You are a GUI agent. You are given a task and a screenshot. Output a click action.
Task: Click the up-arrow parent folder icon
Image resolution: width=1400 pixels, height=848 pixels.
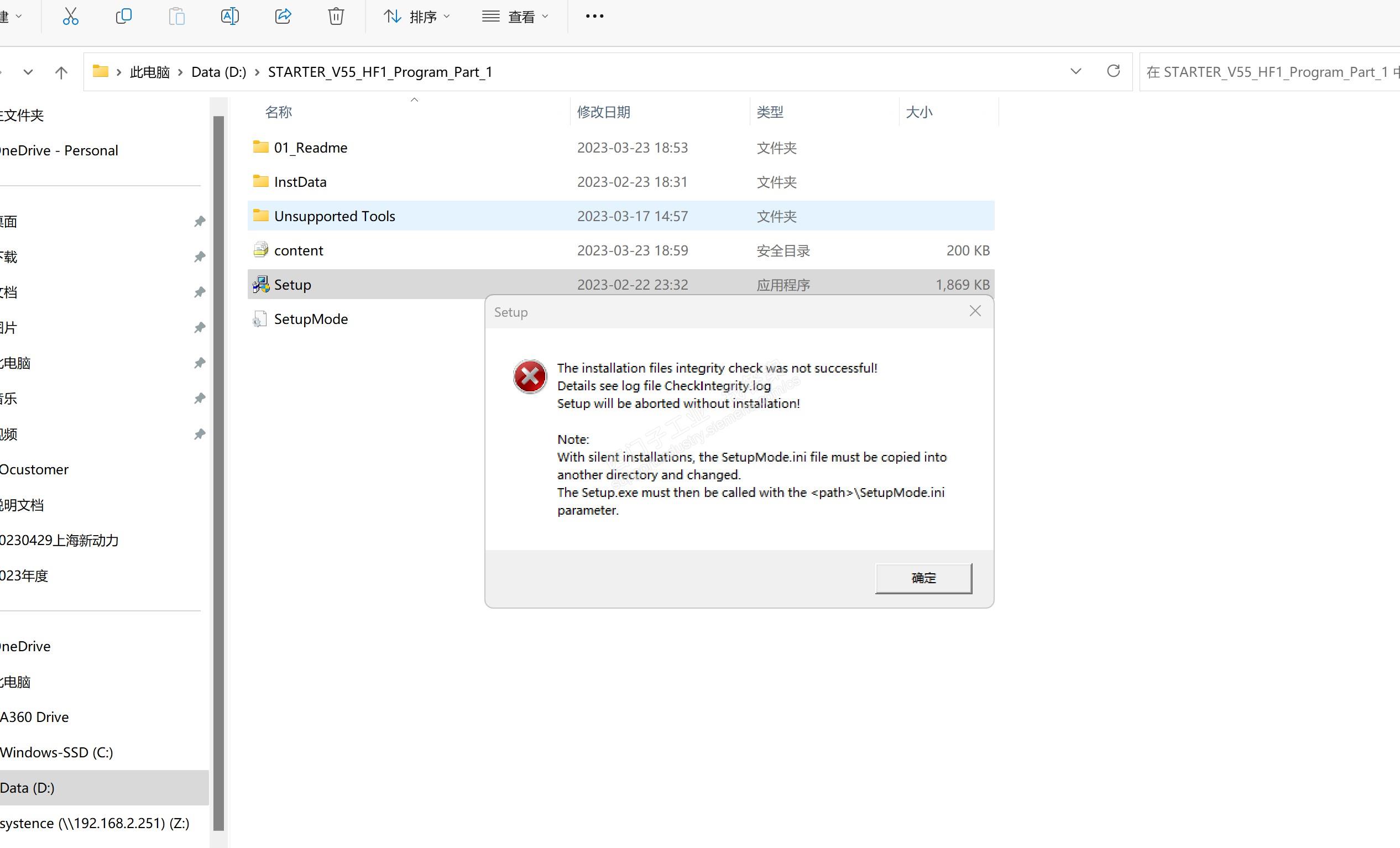pos(61,72)
